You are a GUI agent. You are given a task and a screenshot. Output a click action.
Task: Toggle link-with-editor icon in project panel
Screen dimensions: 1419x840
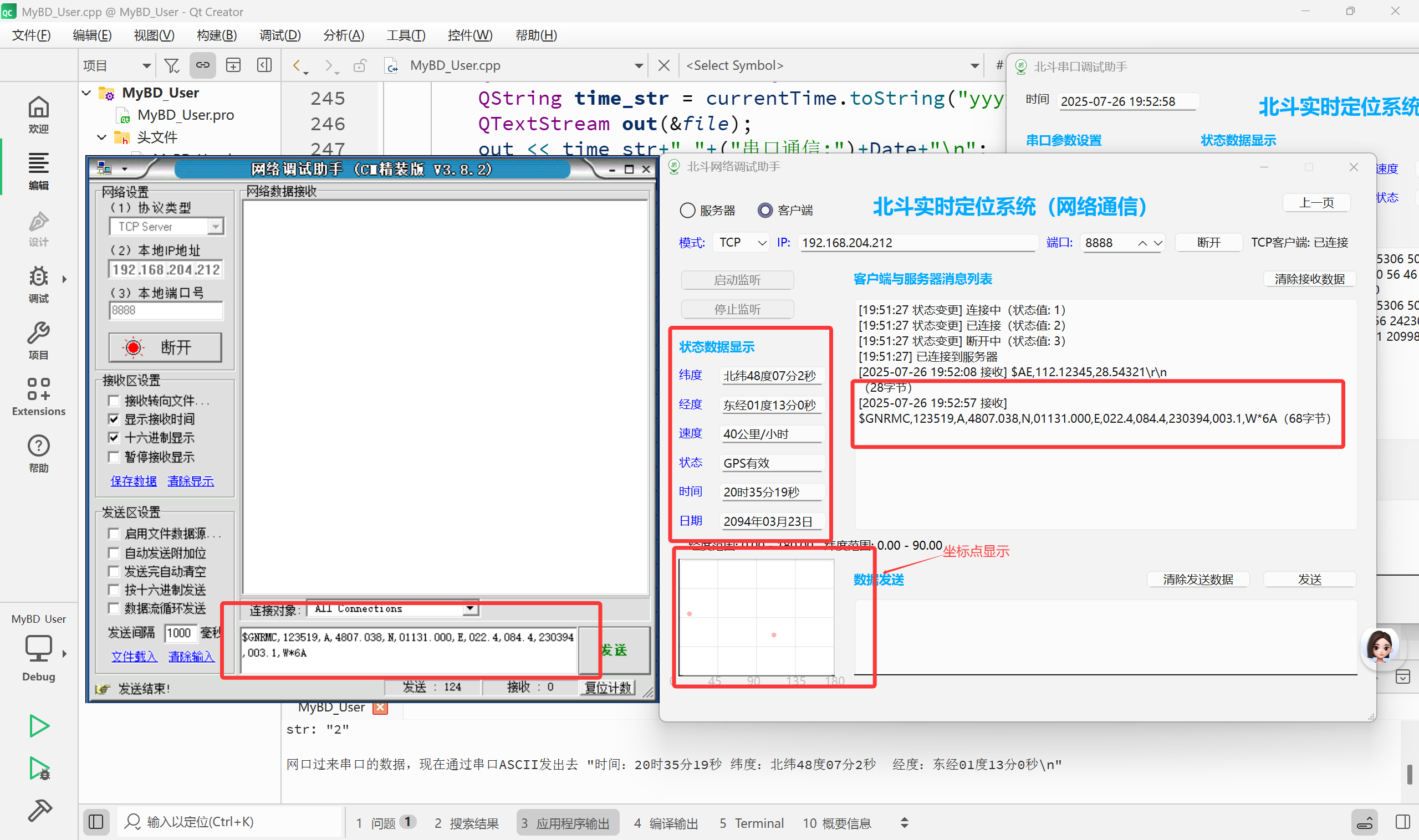point(202,66)
